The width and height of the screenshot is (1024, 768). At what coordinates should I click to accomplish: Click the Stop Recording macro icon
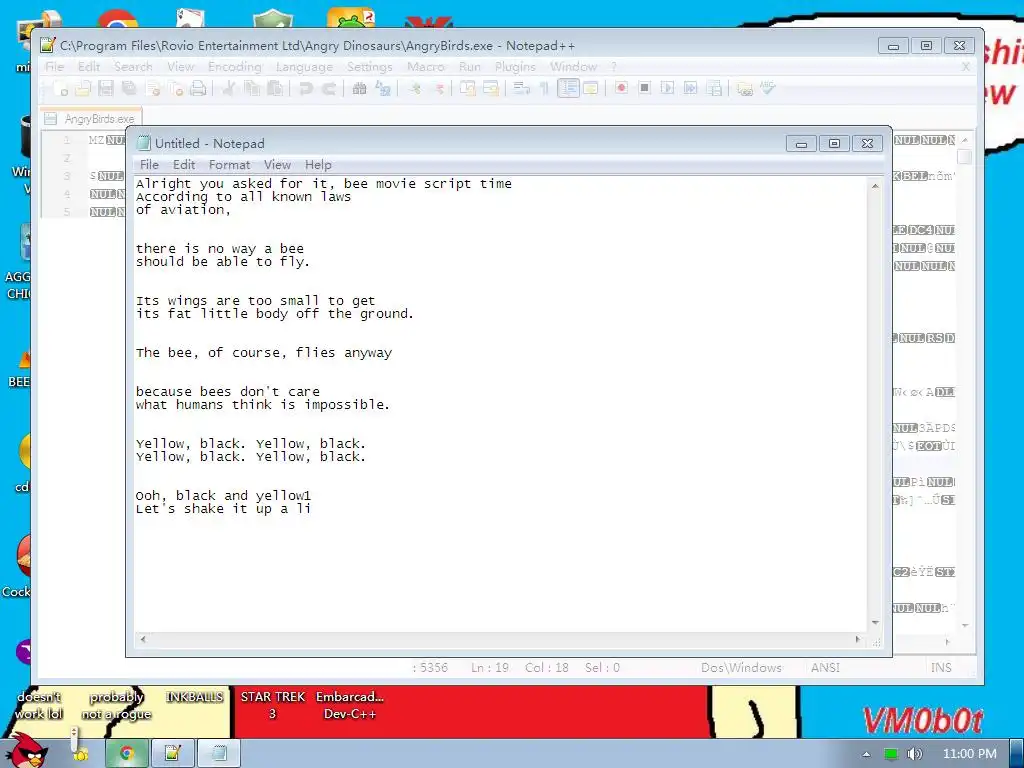point(644,88)
